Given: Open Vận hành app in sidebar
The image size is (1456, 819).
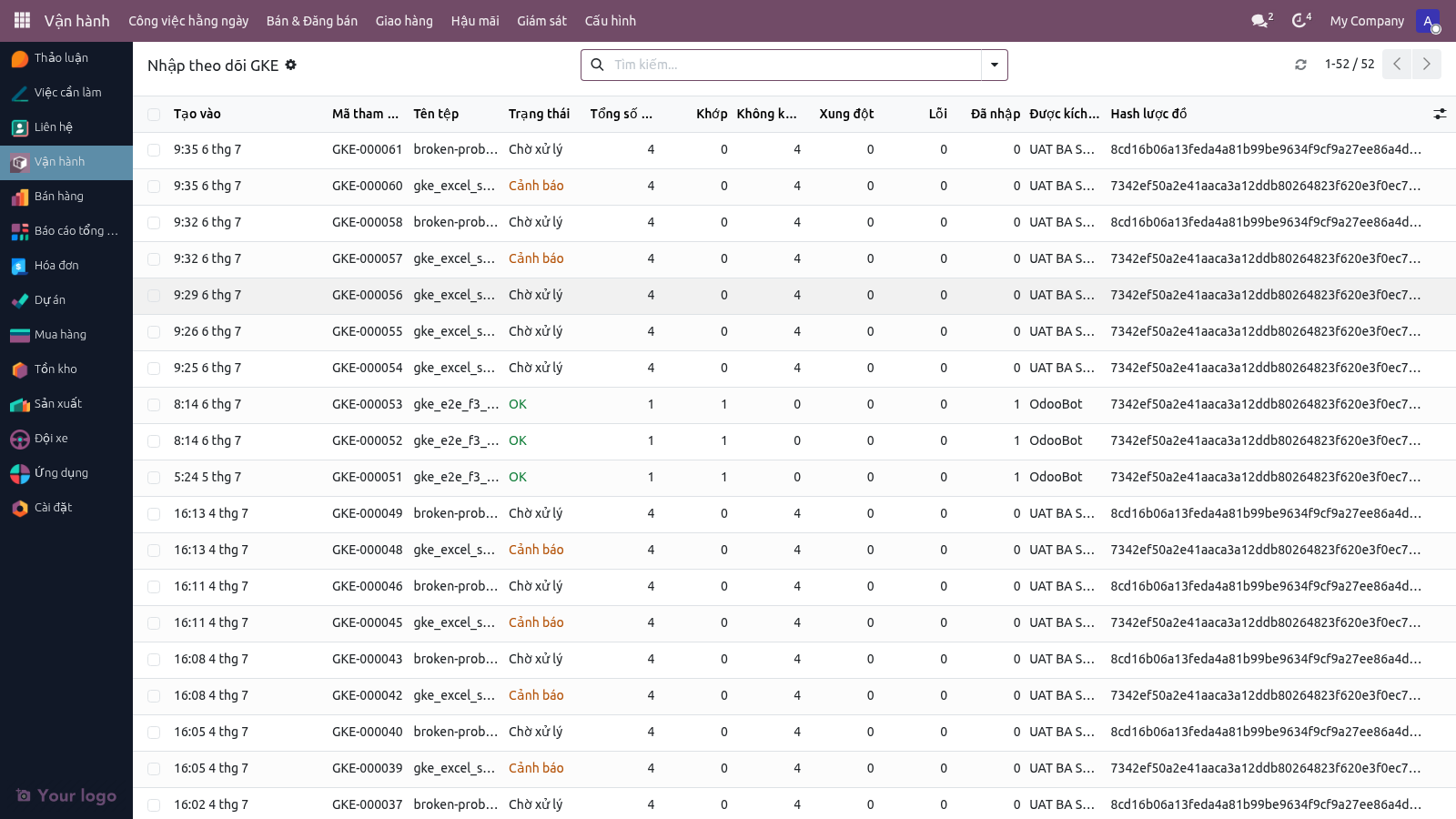Looking at the screenshot, I should coord(66,162).
